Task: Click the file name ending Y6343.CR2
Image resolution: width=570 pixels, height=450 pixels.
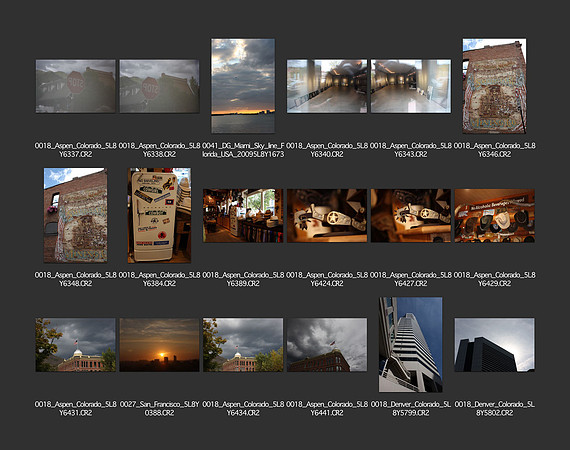Action: pos(411,150)
